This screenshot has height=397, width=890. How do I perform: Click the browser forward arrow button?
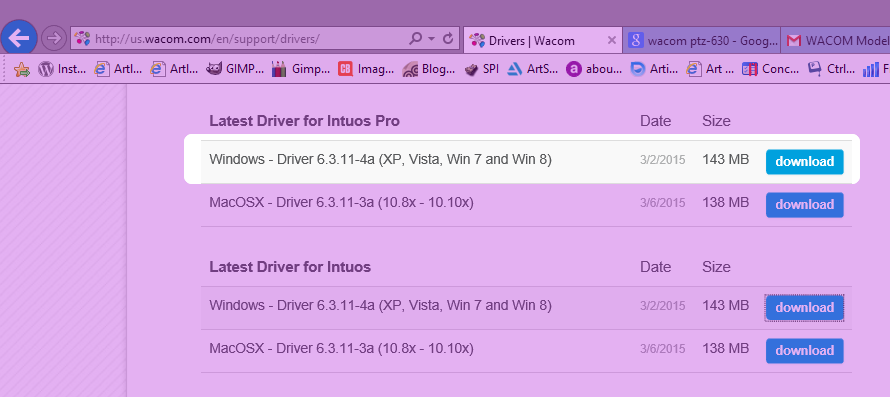[54, 39]
